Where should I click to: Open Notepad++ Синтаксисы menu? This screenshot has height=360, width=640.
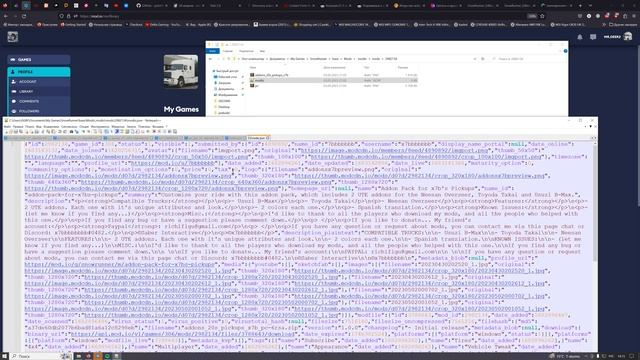(x=69, y=127)
